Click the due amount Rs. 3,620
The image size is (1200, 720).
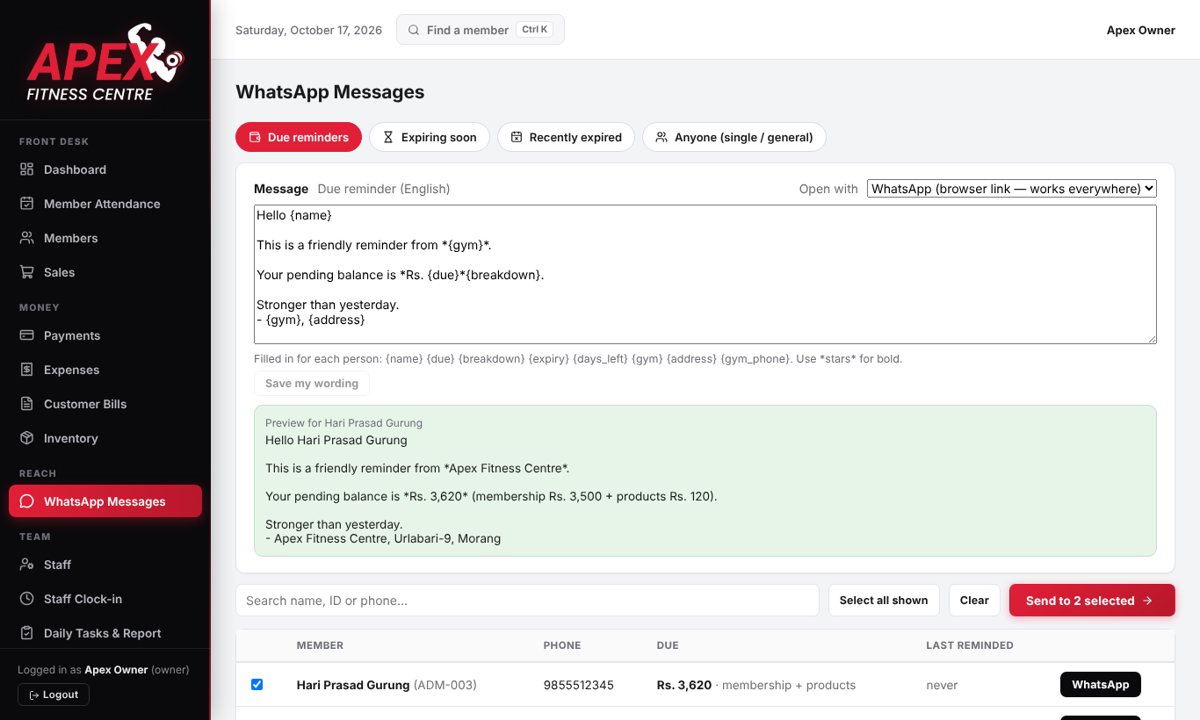click(684, 685)
